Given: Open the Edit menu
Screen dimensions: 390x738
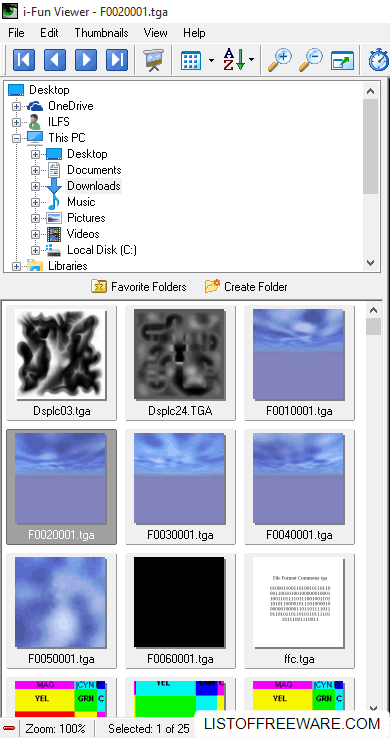Looking at the screenshot, I should 49,33.
